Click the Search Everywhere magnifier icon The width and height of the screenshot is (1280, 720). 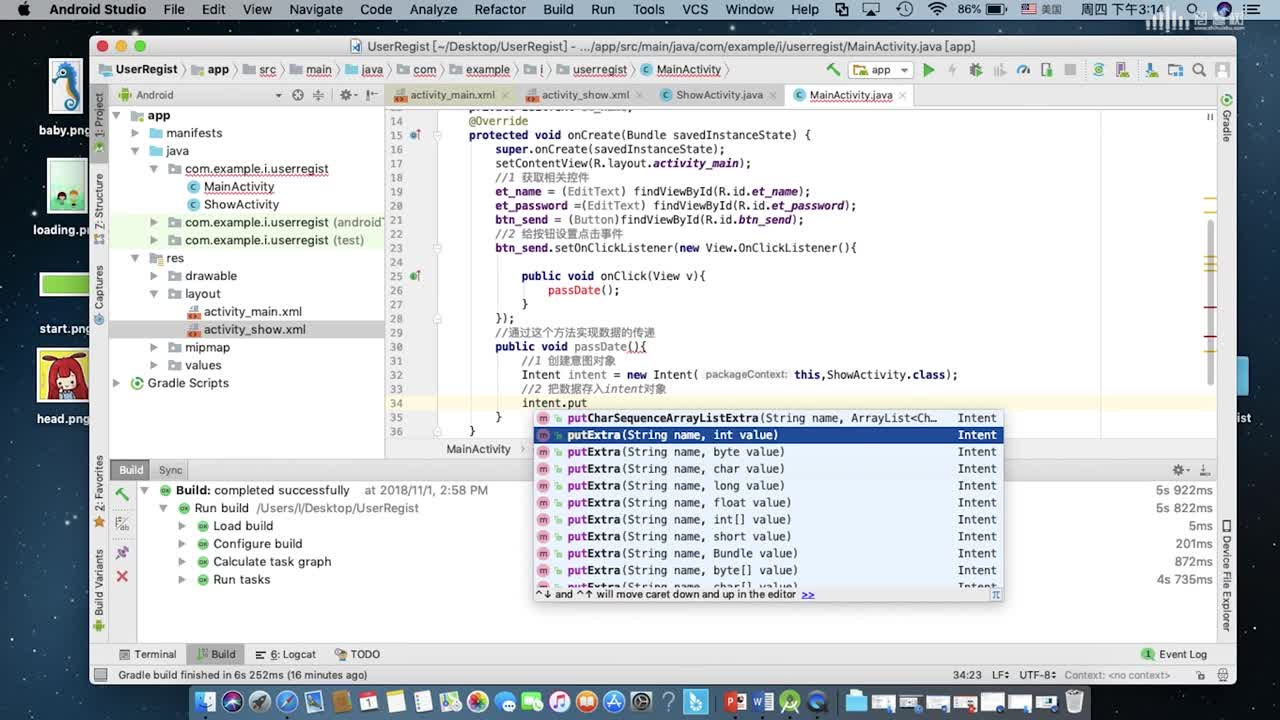click(x=1198, y=70)
